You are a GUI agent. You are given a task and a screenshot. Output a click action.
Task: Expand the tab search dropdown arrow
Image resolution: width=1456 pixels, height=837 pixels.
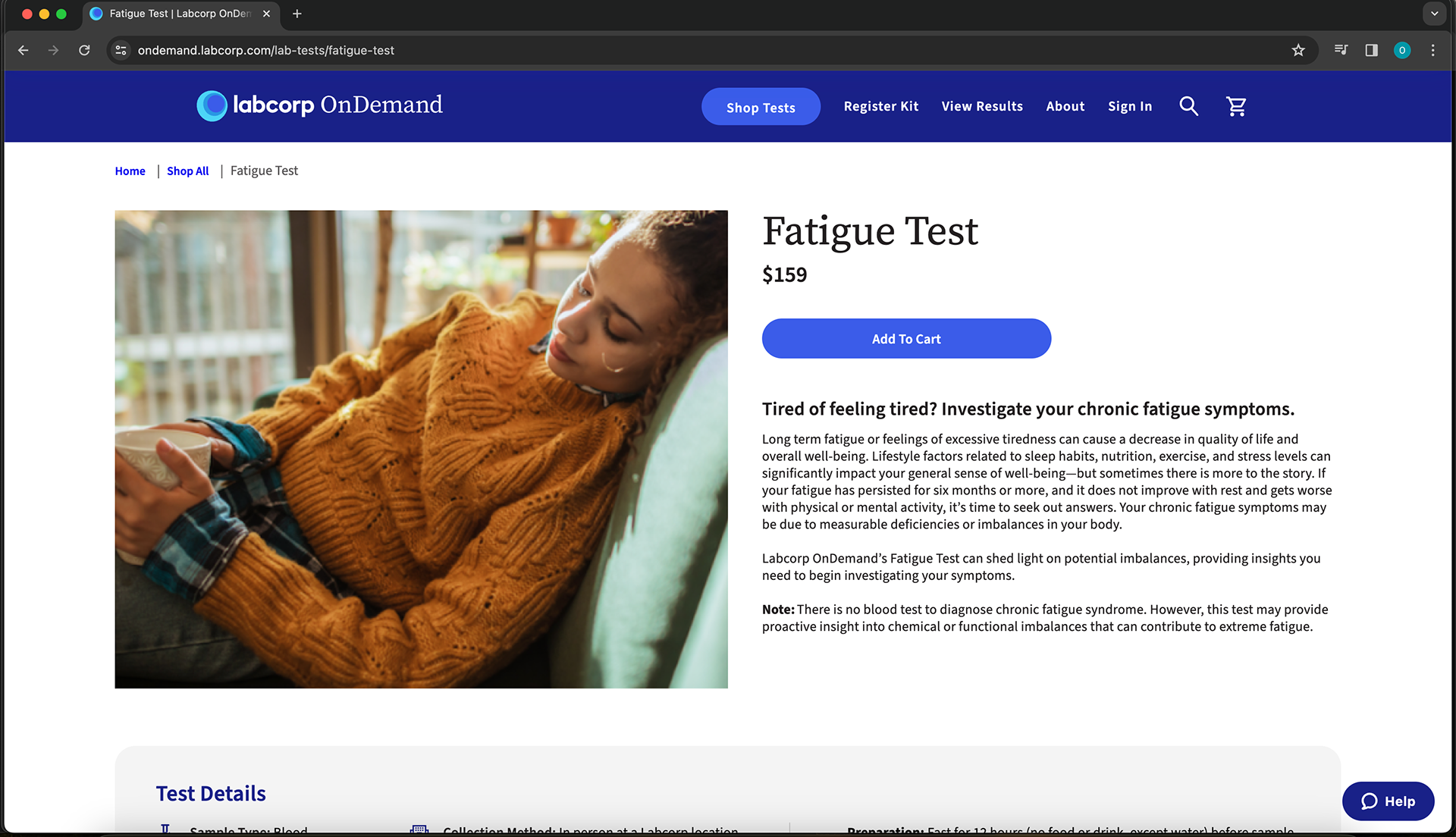pos(1434,14)
